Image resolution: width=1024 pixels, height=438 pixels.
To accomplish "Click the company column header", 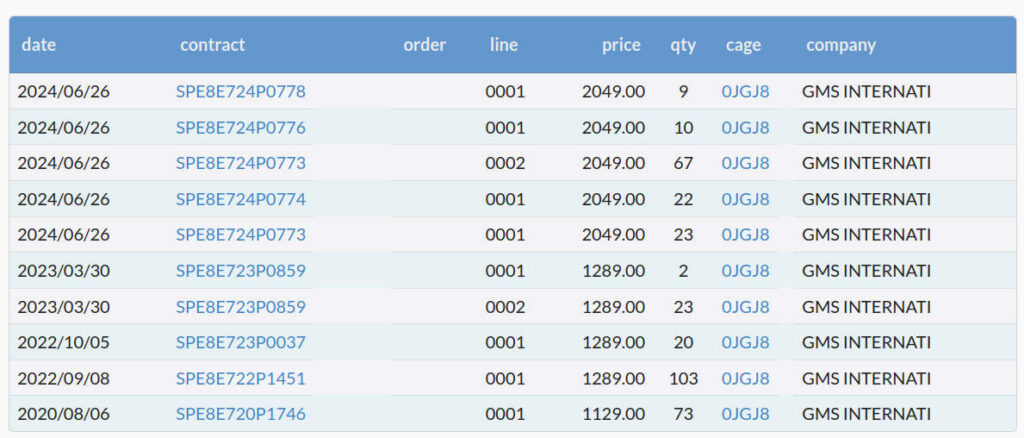I will click(840, 45).
